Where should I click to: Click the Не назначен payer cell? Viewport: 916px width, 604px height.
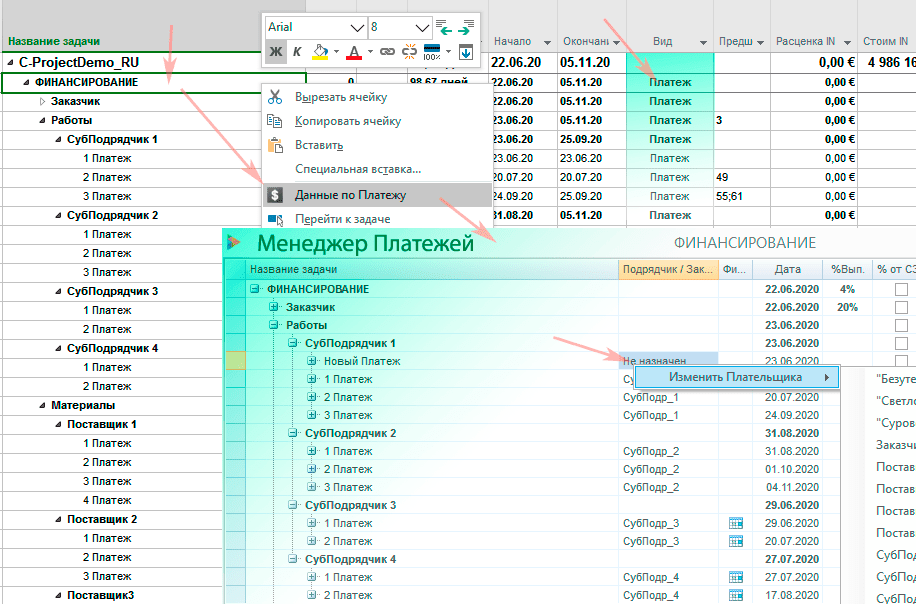[x=667, y=361]
